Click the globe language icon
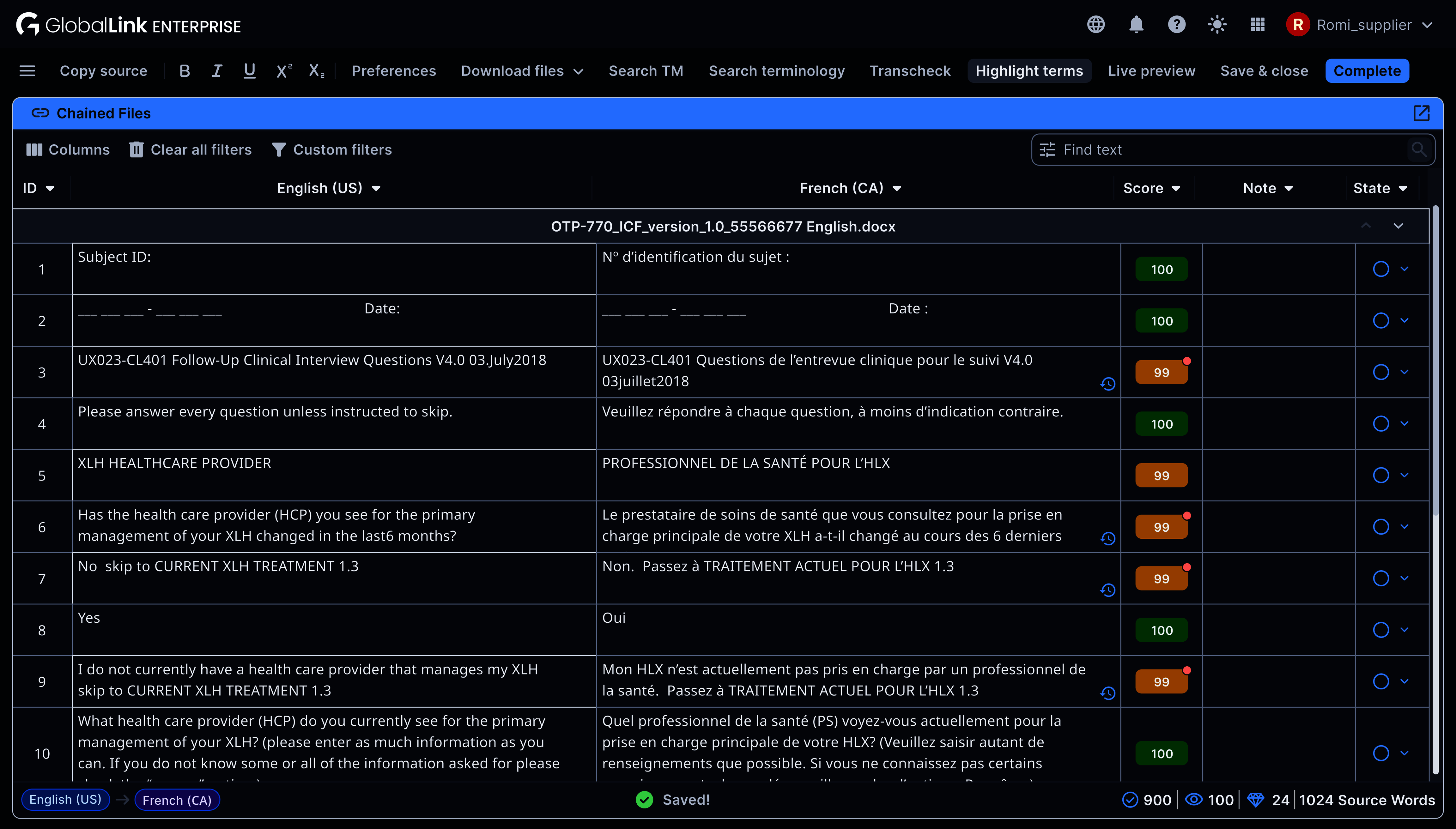The width and height of the screenshot is (1456, 829). pyautogui.click(x=1095, y=24)
